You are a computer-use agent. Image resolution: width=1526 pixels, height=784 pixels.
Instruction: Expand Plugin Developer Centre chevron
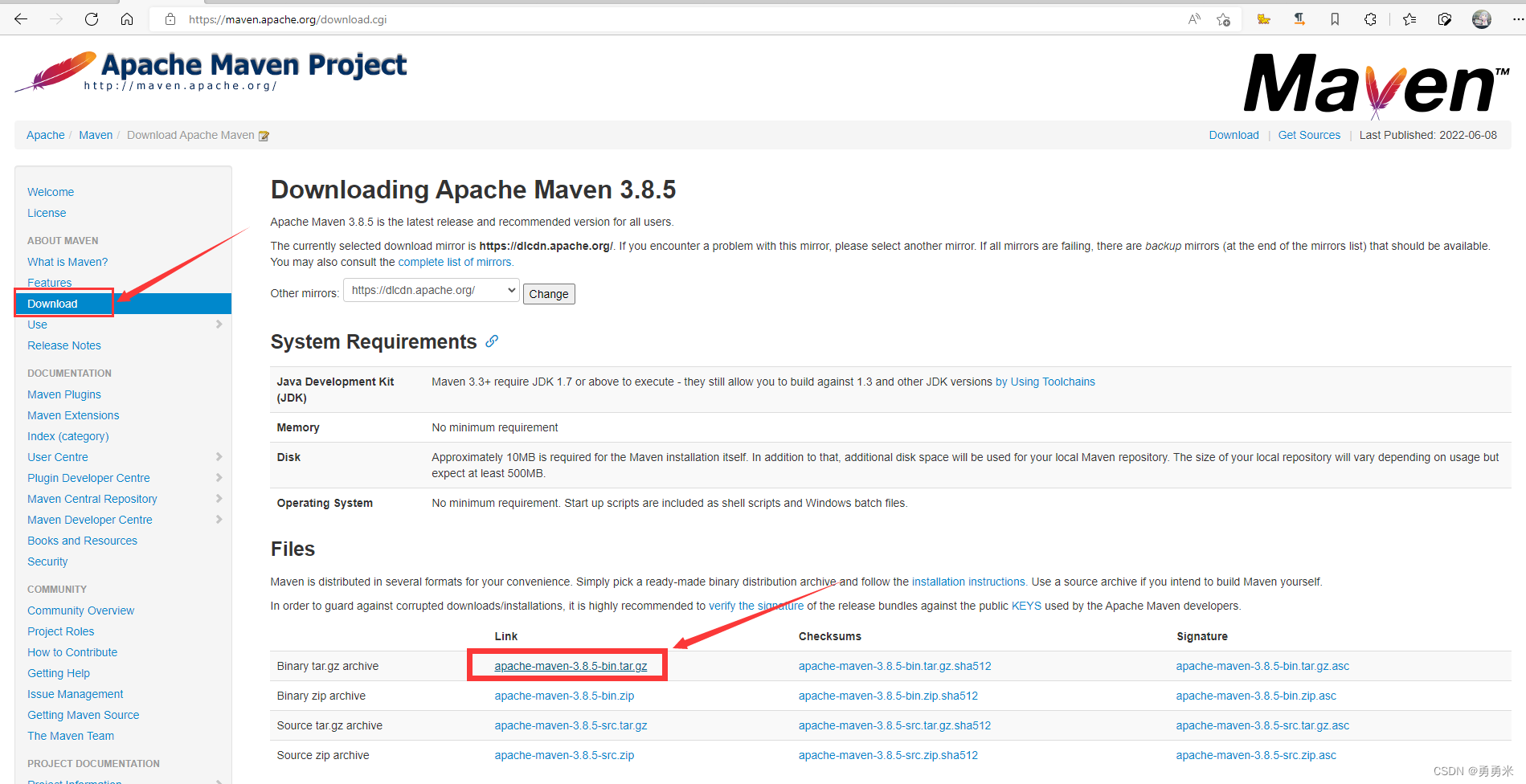(219, 478)
